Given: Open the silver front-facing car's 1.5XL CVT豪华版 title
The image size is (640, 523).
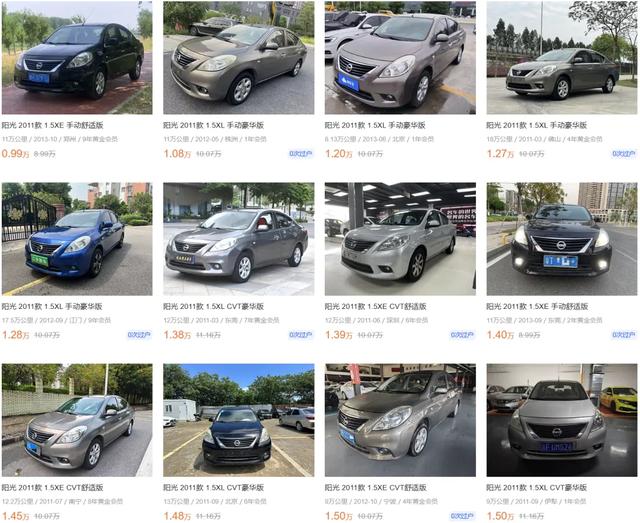Looking at the screenshot, I should click(x=537, y=488).
